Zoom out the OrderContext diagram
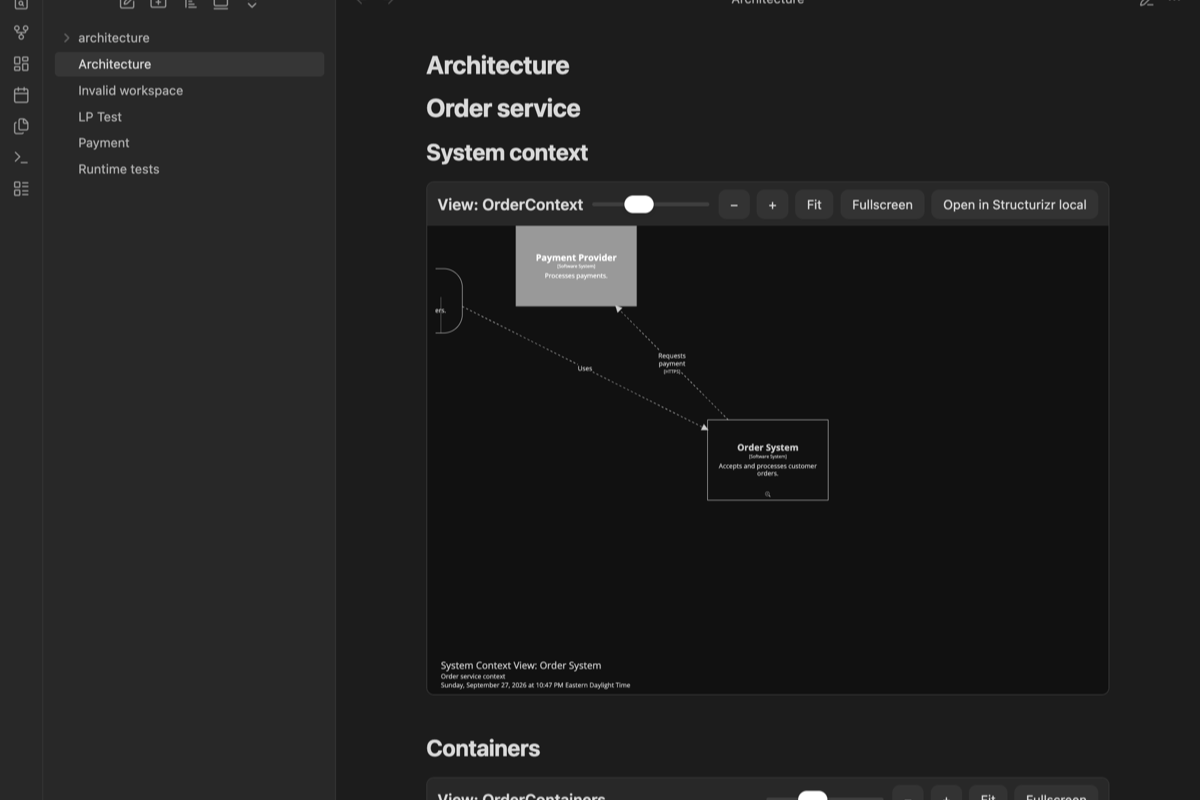This screenshot has height=800, width=1200. 734,205
